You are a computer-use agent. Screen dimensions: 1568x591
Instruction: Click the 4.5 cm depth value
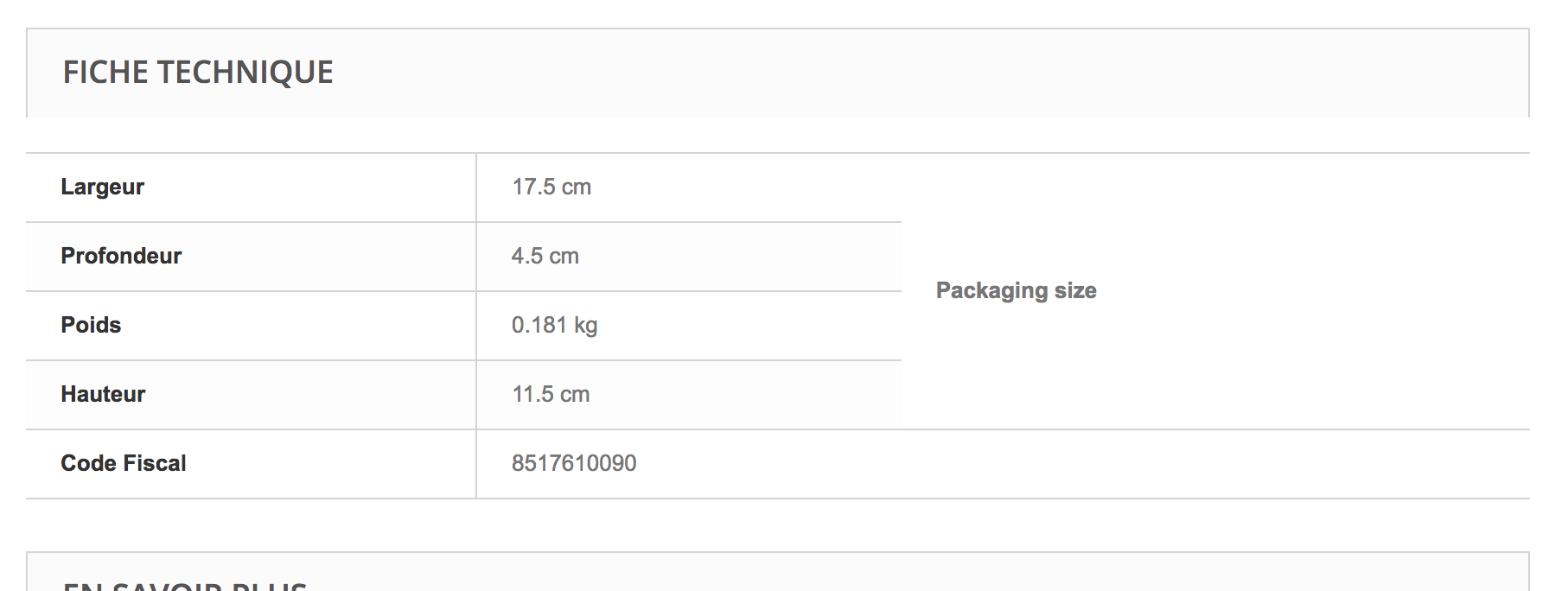[x=545, y=256]
